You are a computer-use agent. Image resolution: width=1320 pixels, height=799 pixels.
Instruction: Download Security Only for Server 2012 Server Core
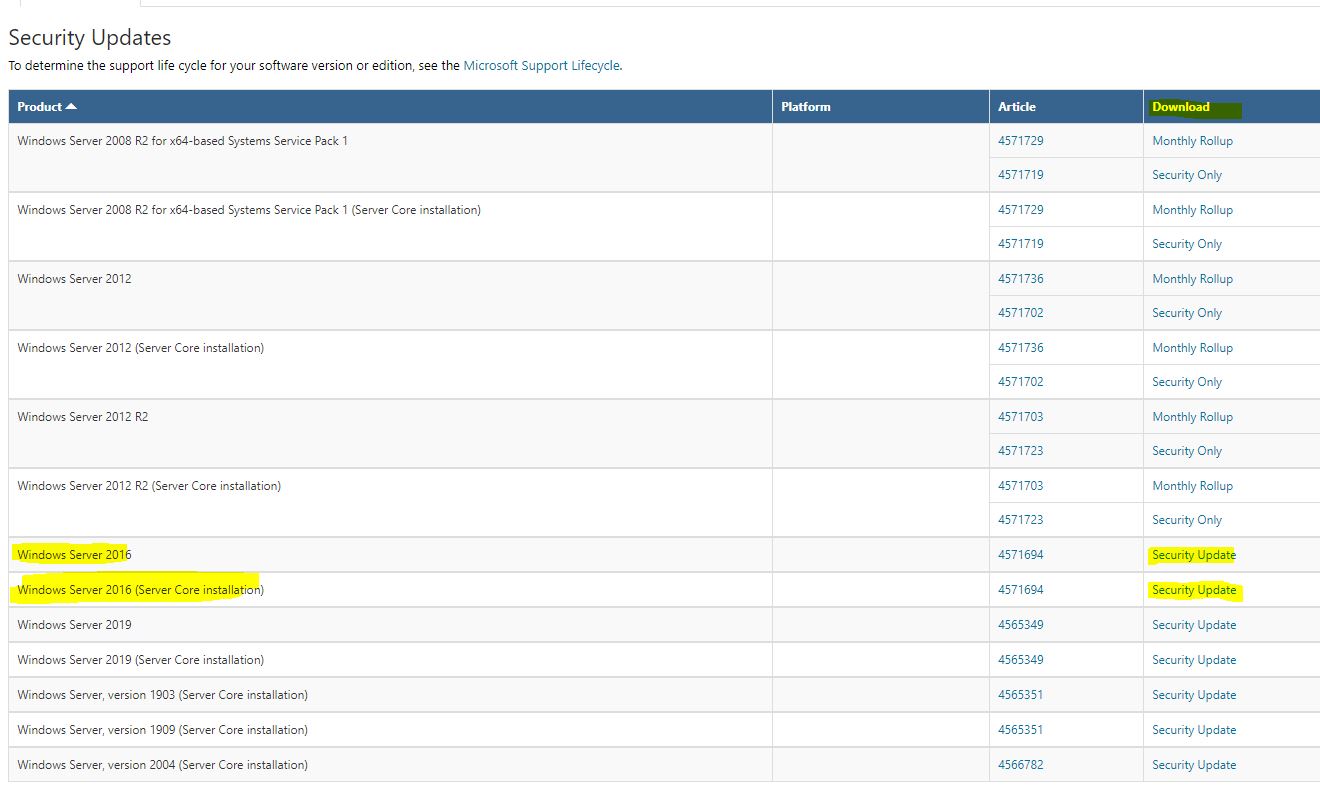[x=1187, y=382]
